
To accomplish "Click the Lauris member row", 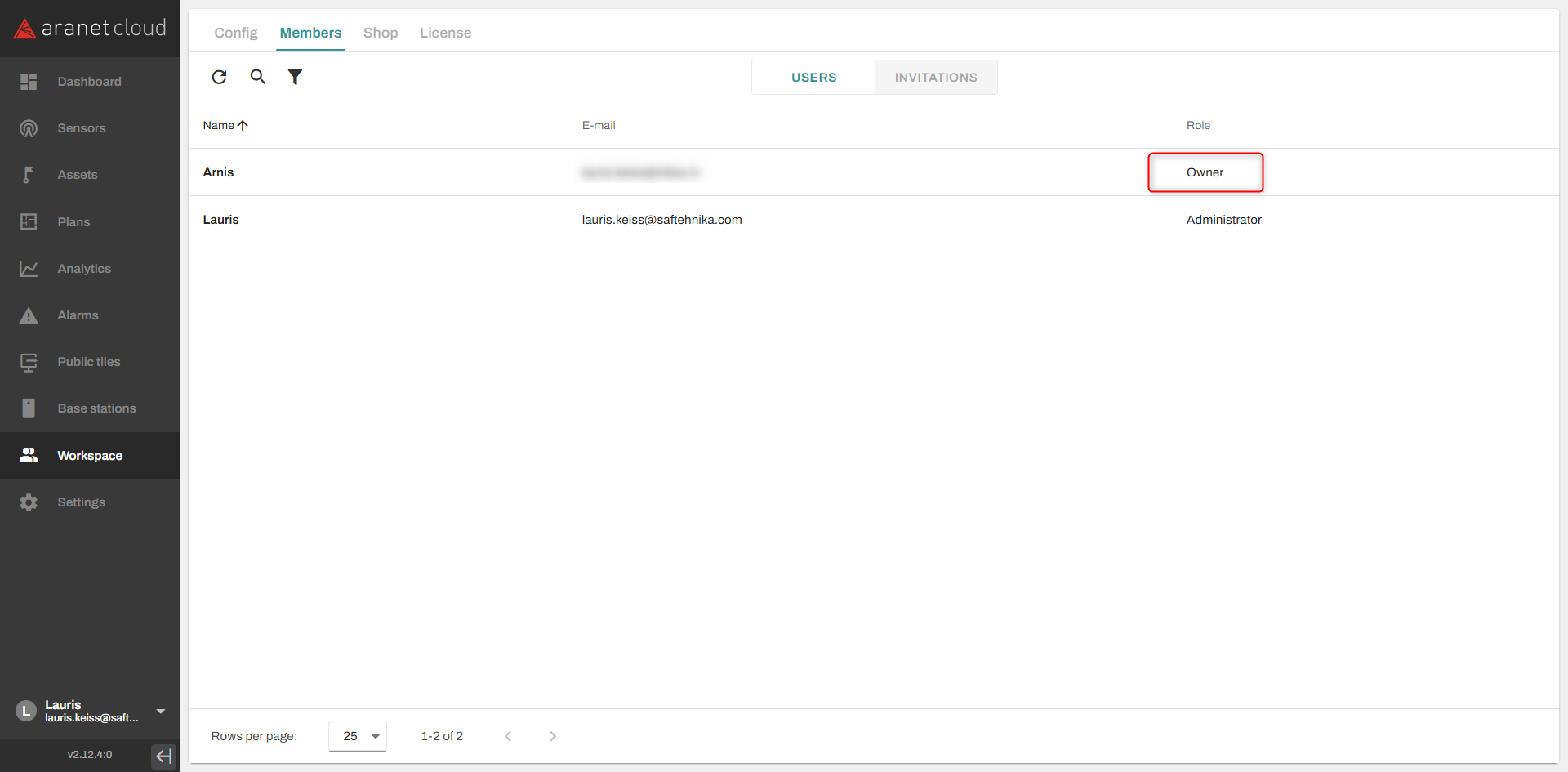I will coord(221,220).
